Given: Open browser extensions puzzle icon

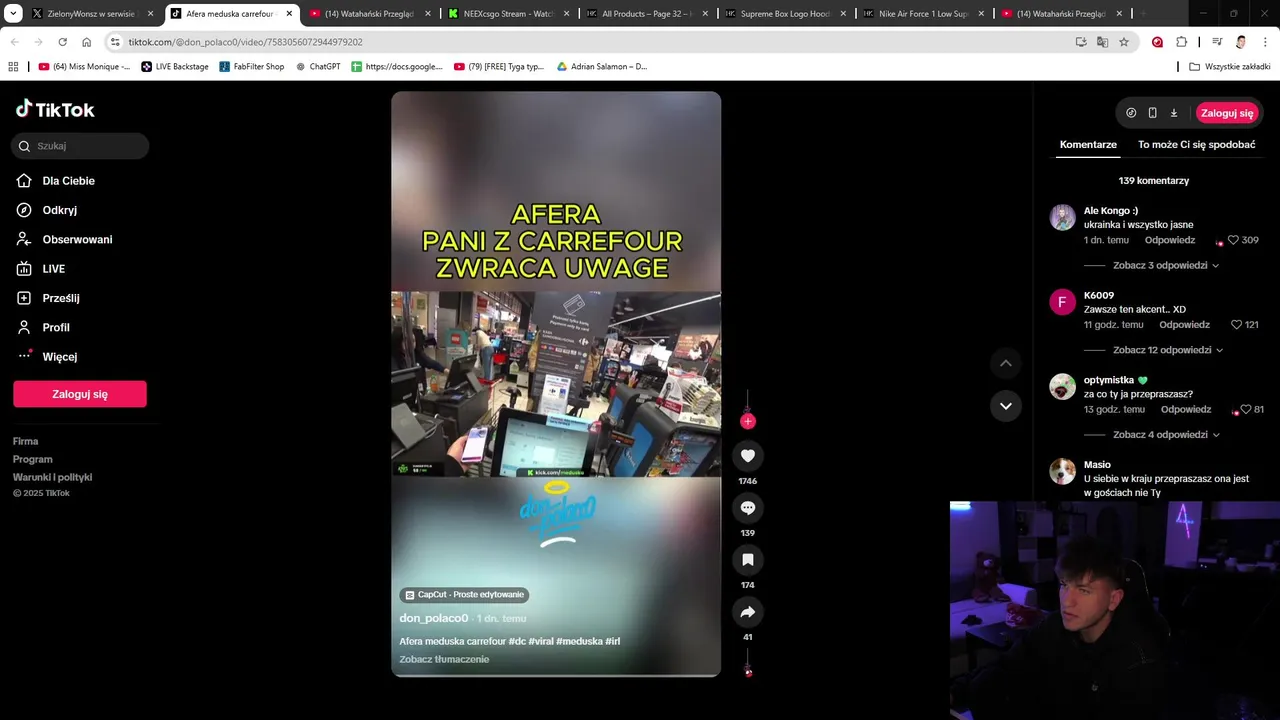Looking at the screenshot, I should [x=1182, y=42].
